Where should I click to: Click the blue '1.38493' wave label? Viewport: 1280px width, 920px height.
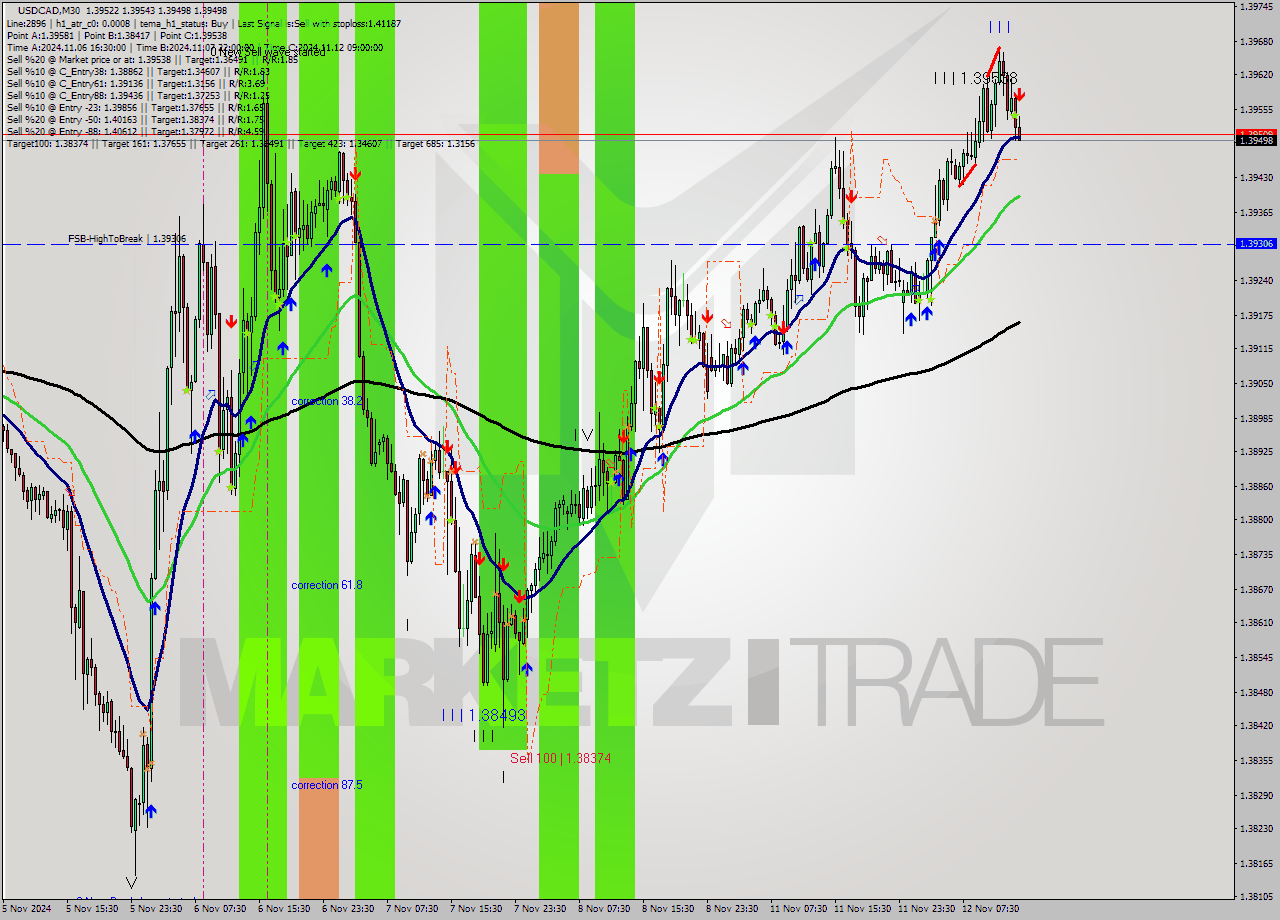point(484,715)
